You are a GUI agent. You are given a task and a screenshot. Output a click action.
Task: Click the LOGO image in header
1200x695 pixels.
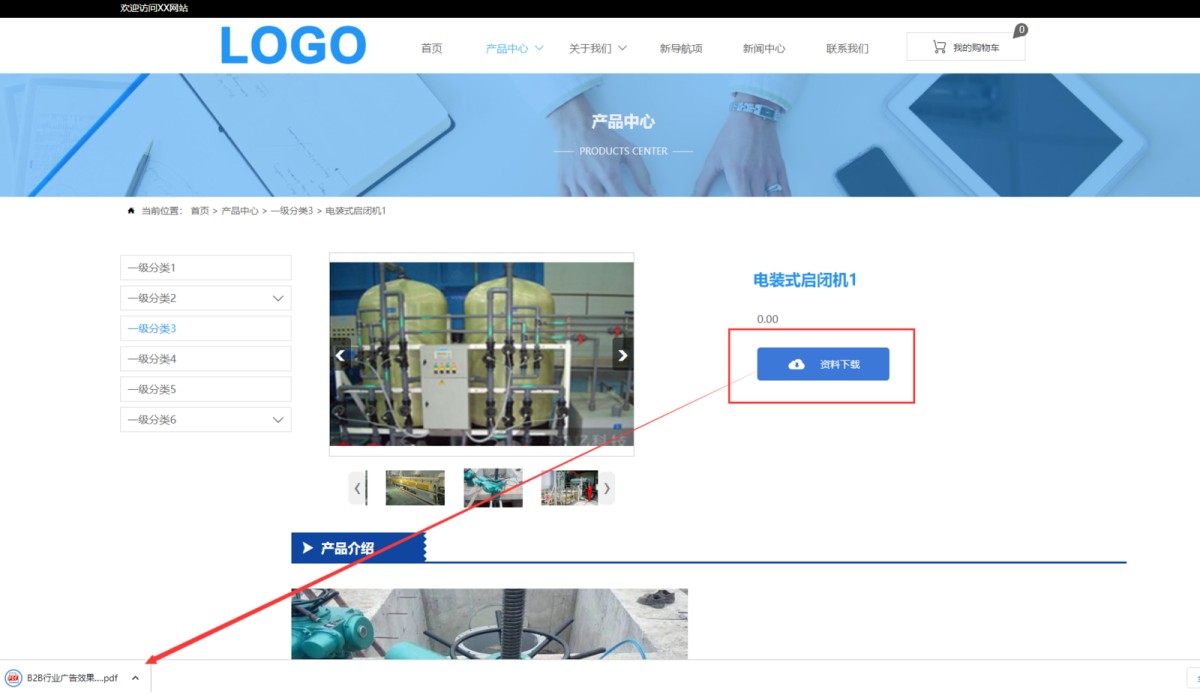tap(293, 46)
